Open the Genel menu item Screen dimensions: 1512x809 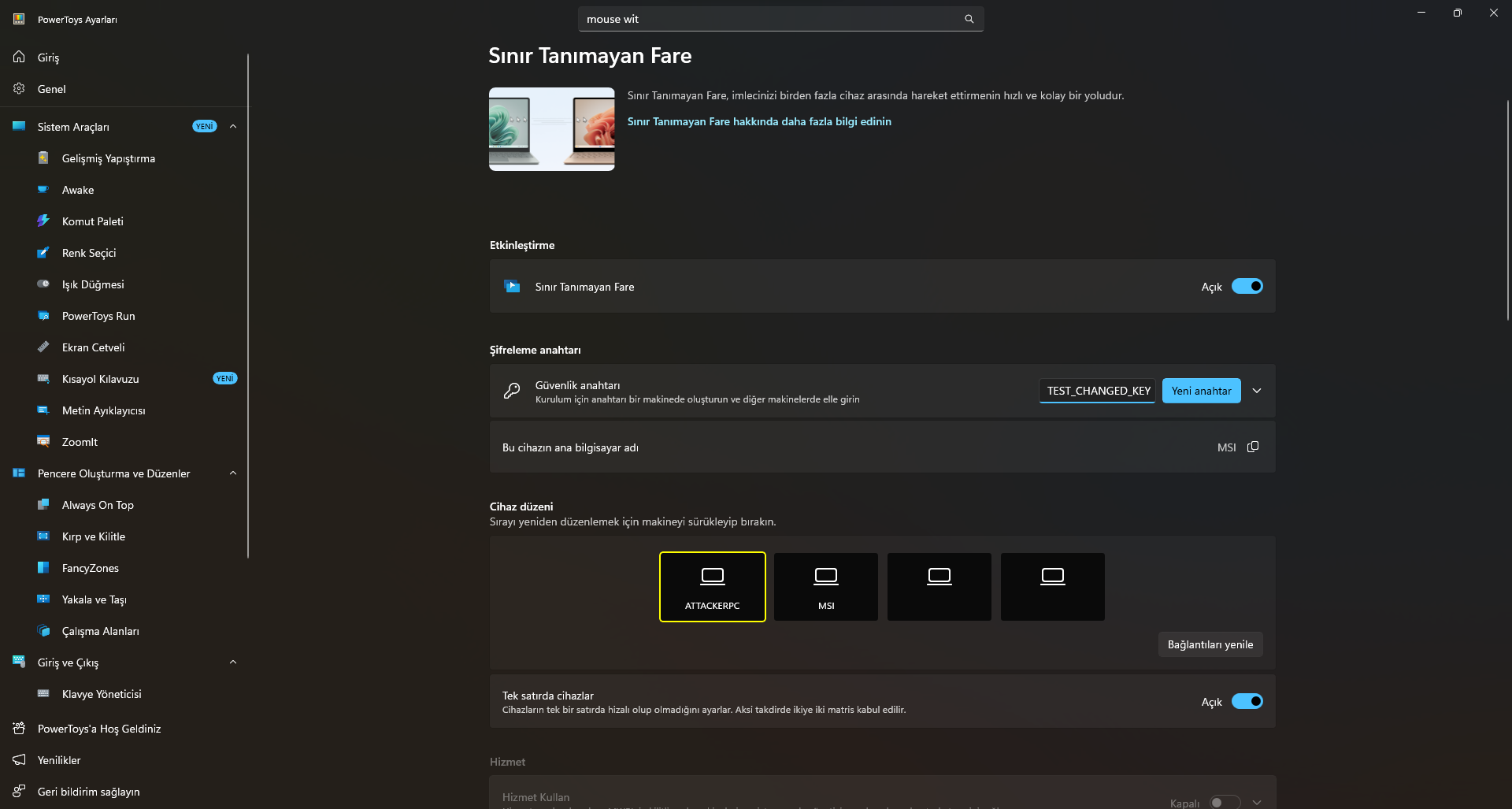[x=124, y=88]
